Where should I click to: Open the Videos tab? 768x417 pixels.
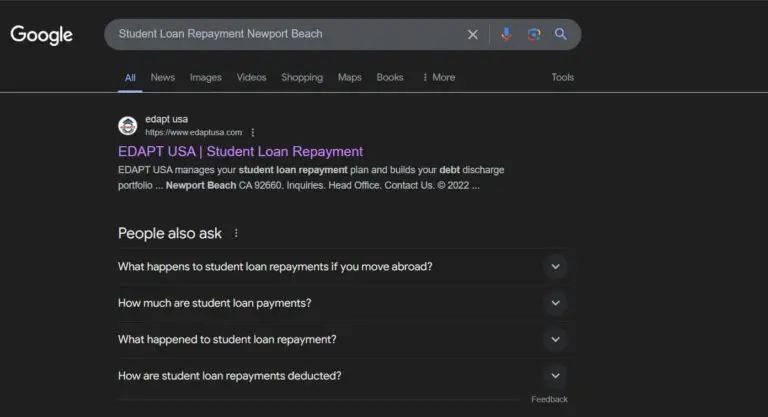pos(251,77)
